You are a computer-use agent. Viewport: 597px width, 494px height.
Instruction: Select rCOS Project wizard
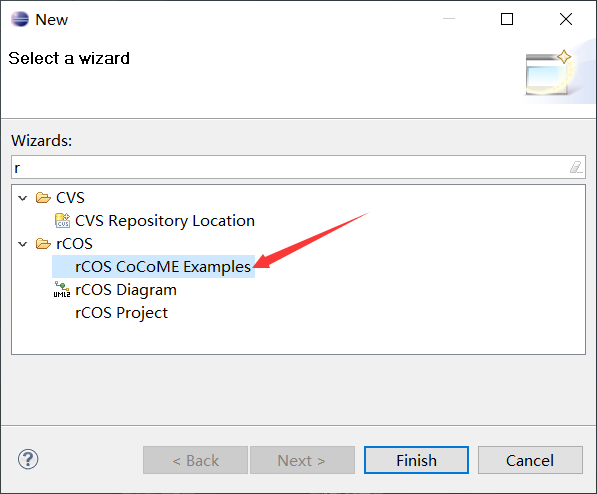pos(121,313)
